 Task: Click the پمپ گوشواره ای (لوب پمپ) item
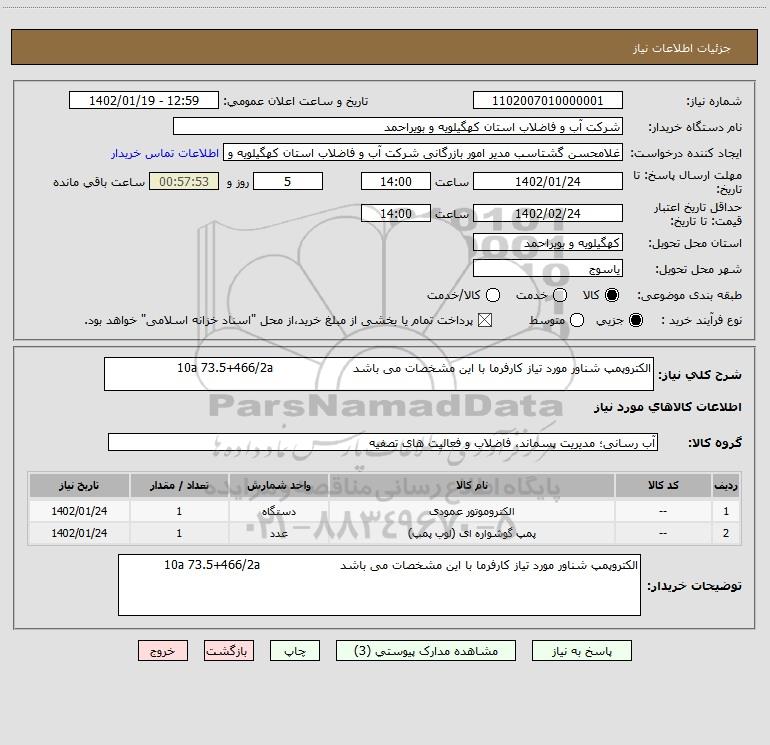coord(471,533)
